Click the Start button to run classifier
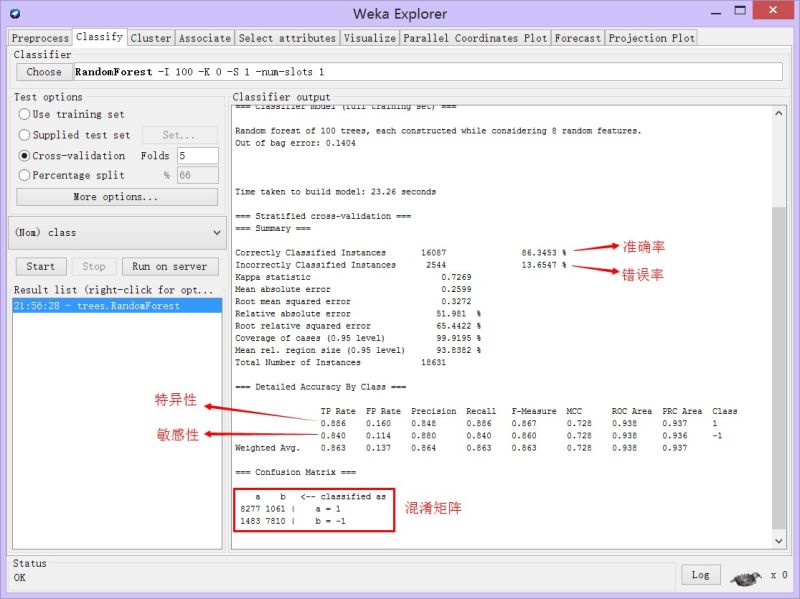 40,266
